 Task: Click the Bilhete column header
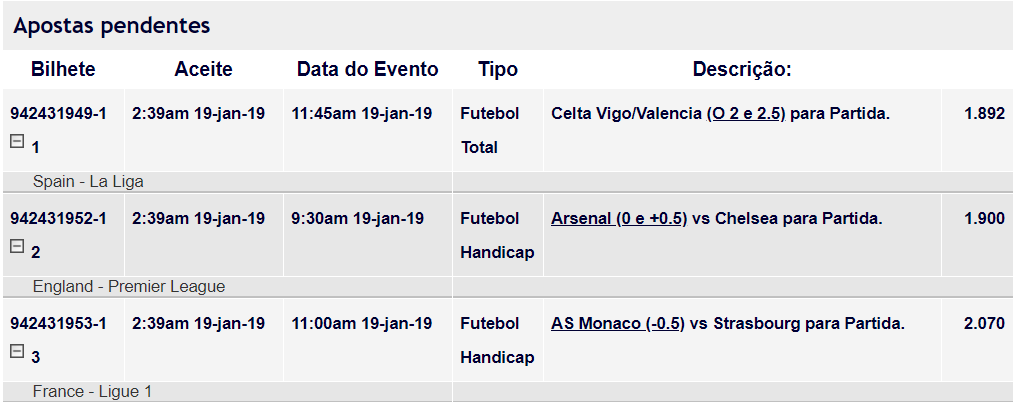[x=63, y=69]
